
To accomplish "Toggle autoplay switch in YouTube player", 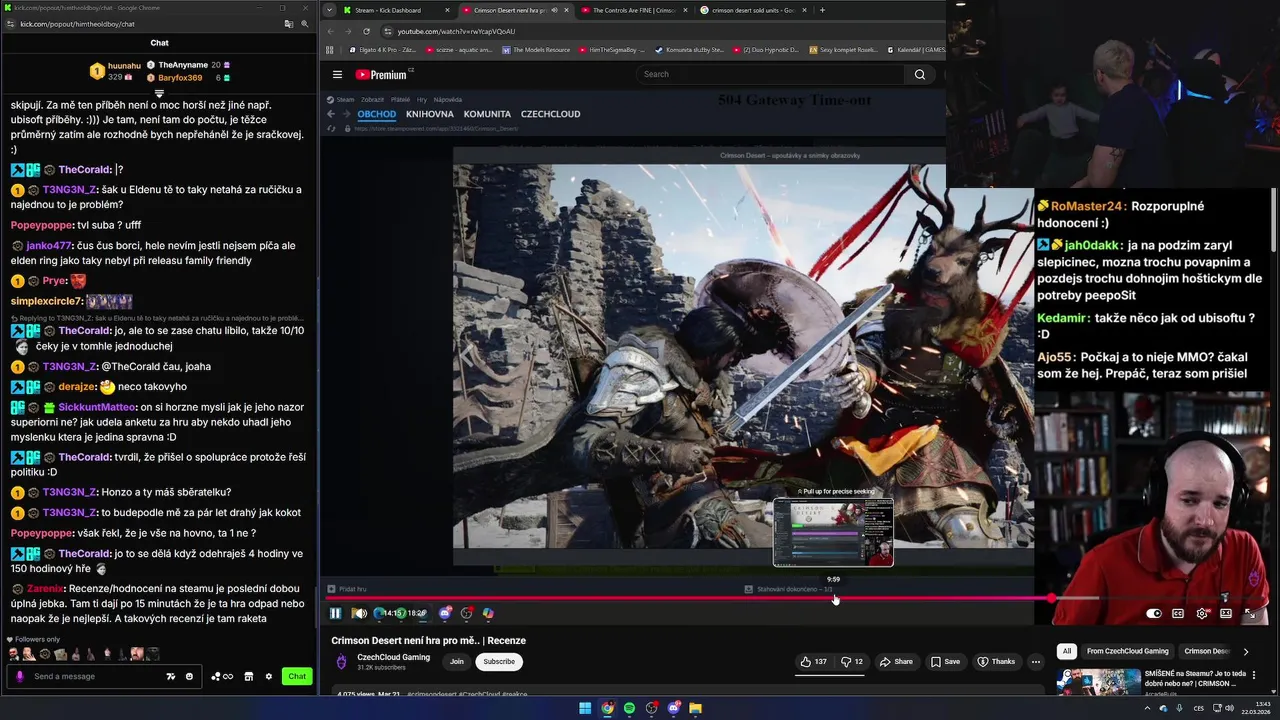I will coord(1154,613).
